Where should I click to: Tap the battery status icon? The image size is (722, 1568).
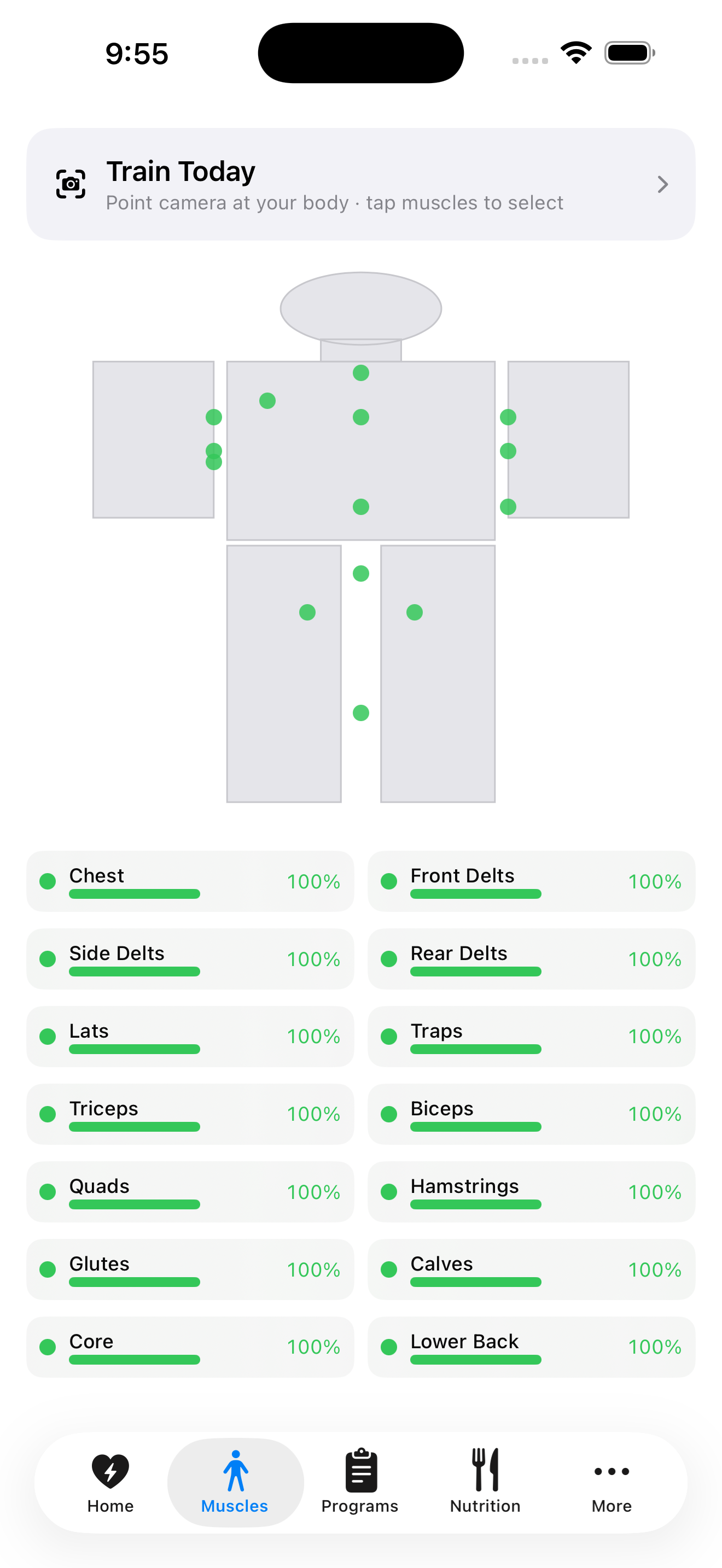(x=630, y=53)
